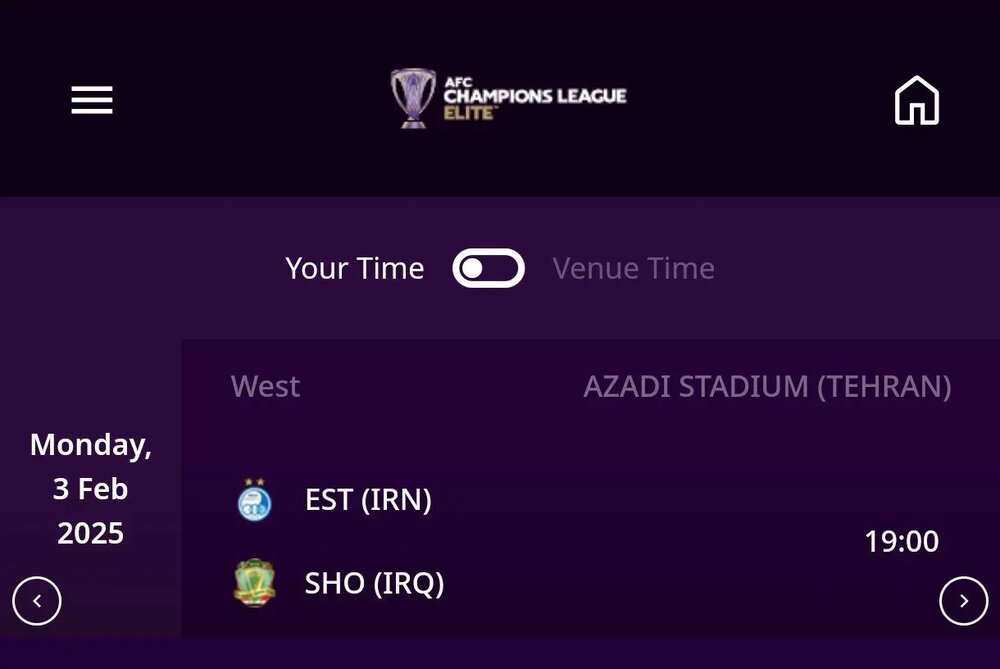Open the EST vs SHO match card
Viewport: 1000px width, 669px height.
pyautogui.click(x=591, y=488)
